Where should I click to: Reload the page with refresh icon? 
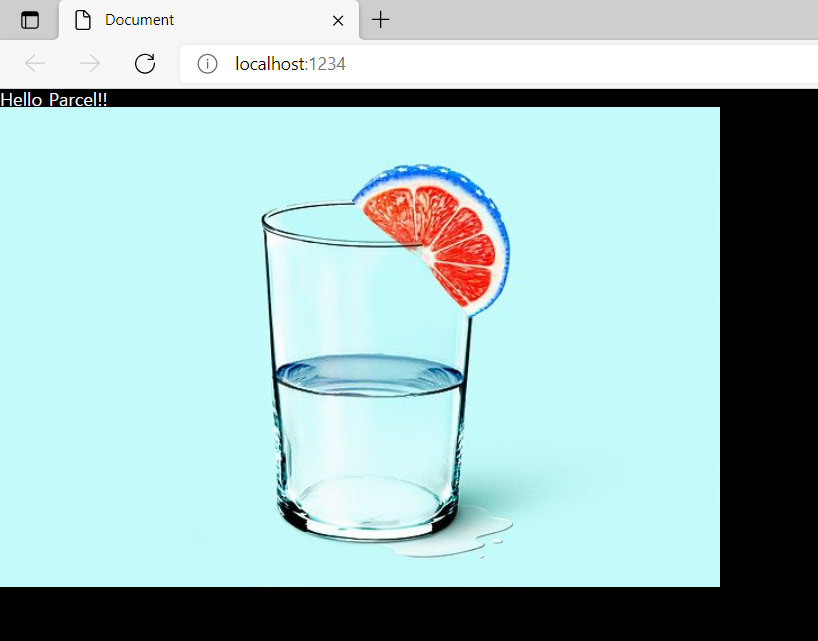(x=145, y=64)
